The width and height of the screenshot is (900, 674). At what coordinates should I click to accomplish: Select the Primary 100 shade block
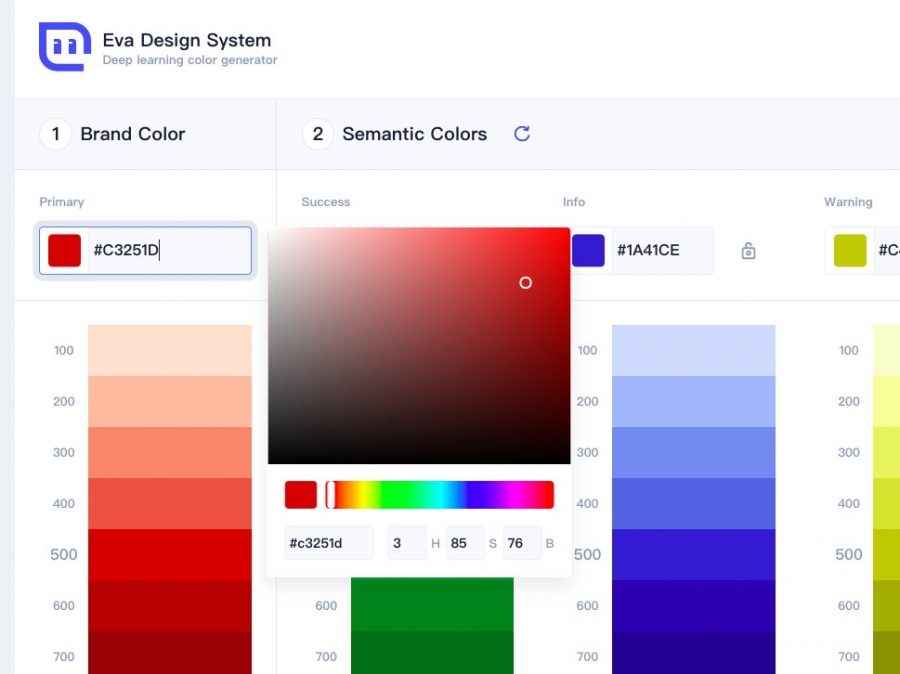click(x=170, y=351)
